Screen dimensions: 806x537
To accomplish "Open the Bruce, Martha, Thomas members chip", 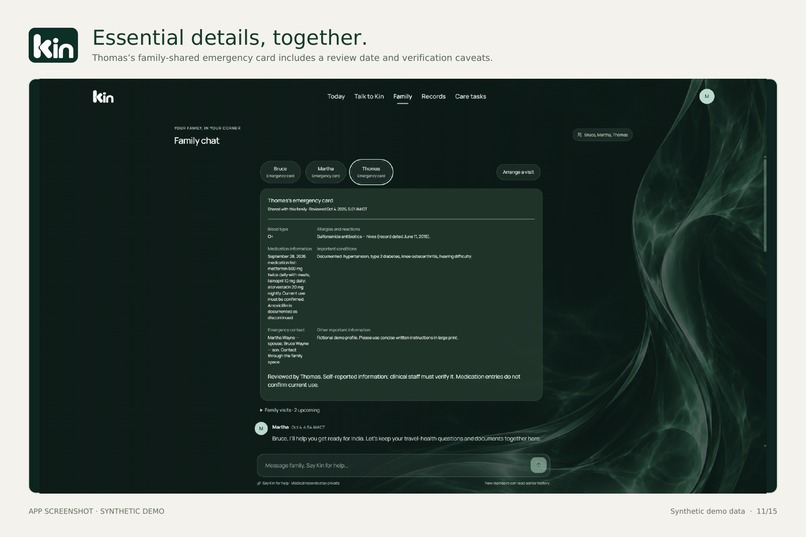I will pyautogui.click(x=602, y=135).
